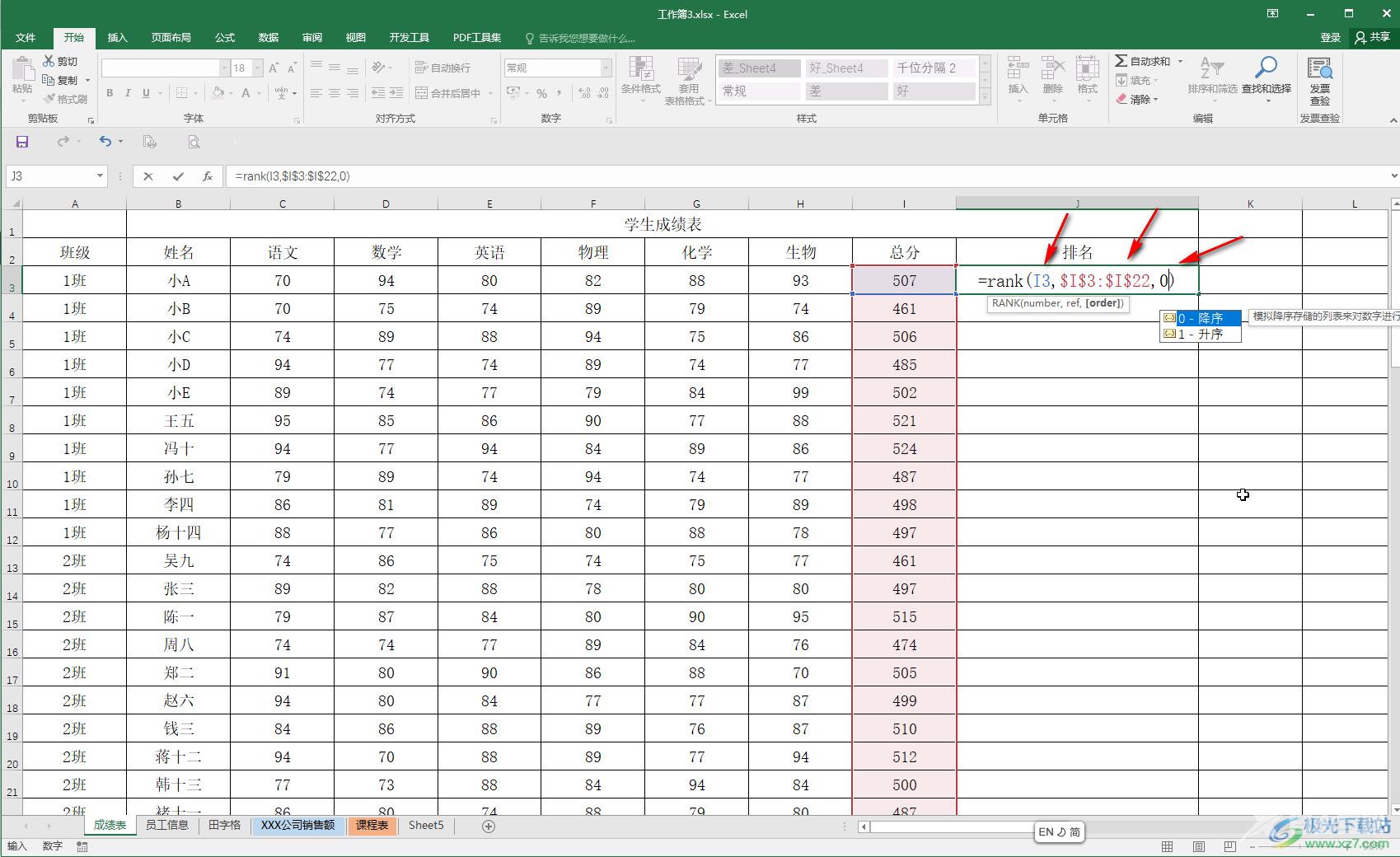Viewport: 1400px width, 857px height.
Task: Toggle Underline formatting
Action: 146,93
